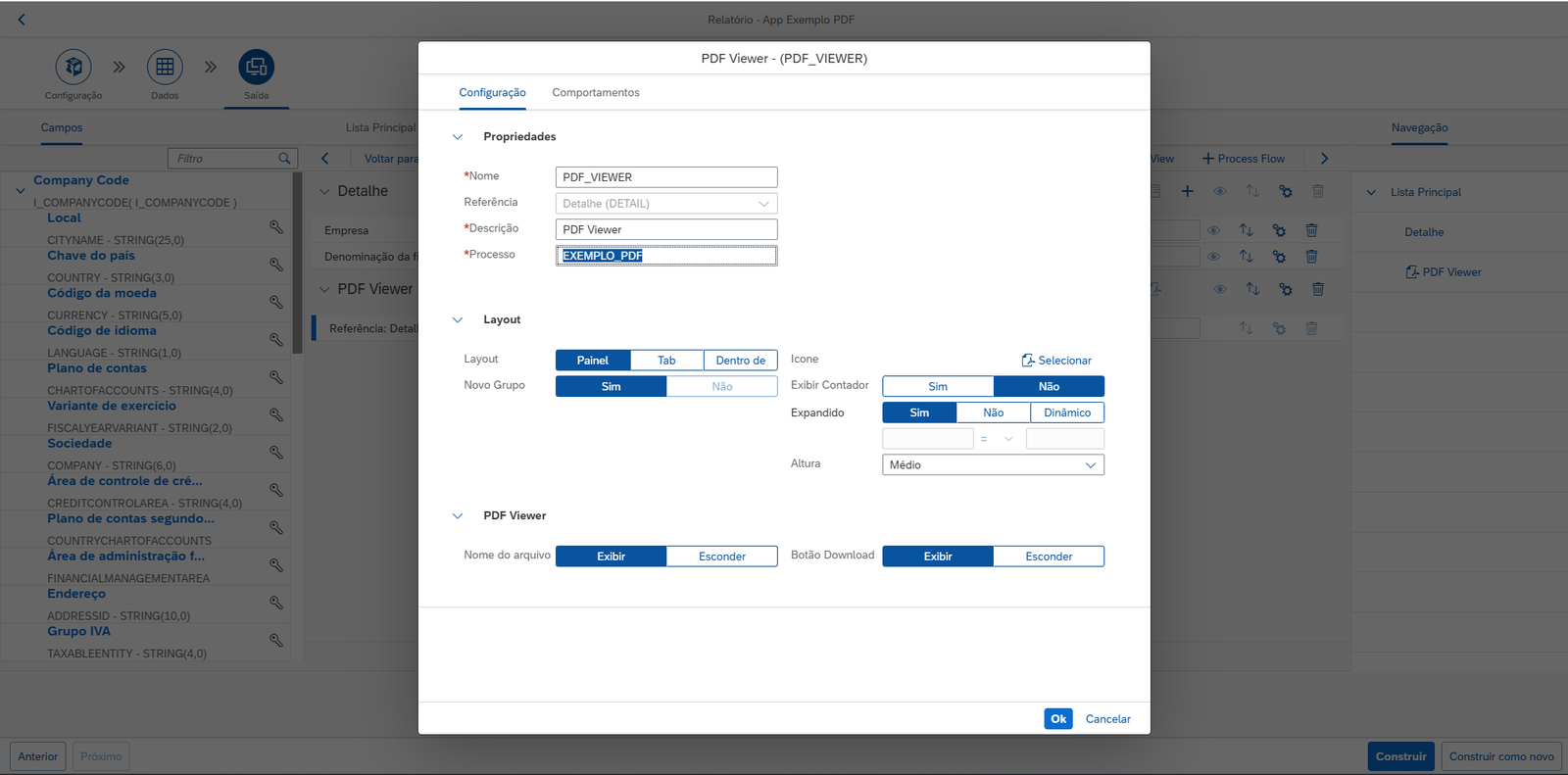This screenshot has width=1568, height=775.
Task: Collapse the Layout section in the dialog
Action: click(x=458, y=320)
